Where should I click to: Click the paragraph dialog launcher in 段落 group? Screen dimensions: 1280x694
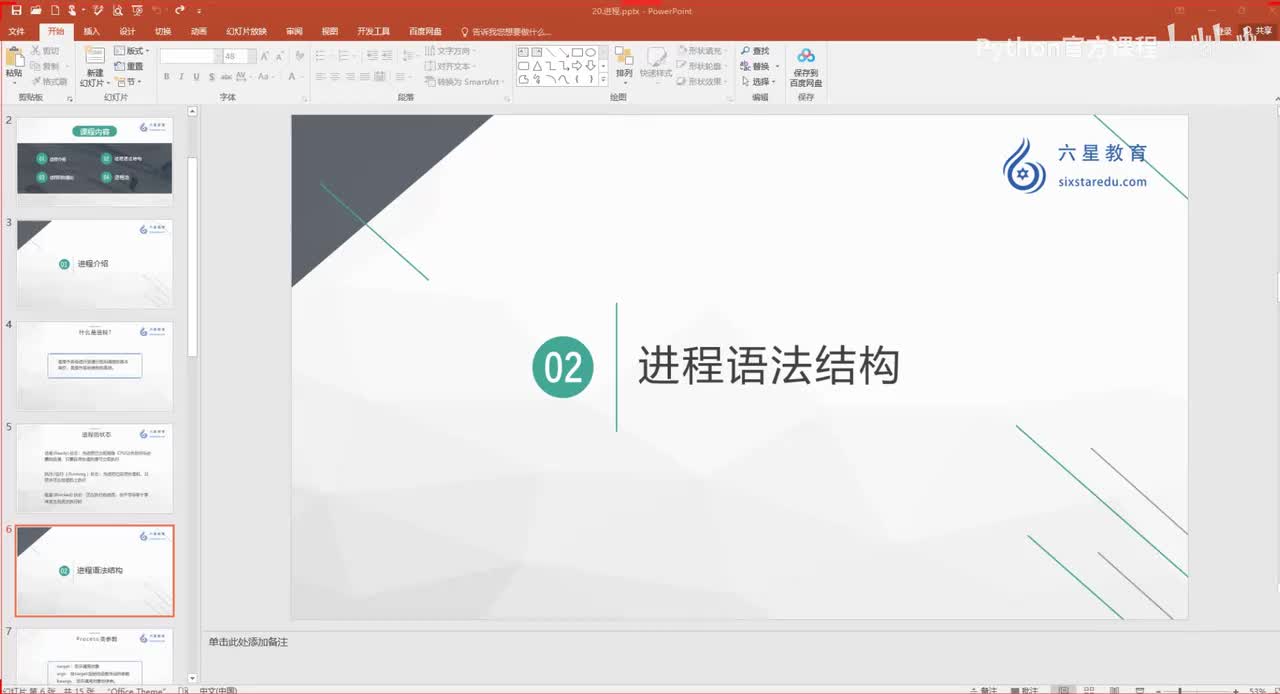[507, 98]
